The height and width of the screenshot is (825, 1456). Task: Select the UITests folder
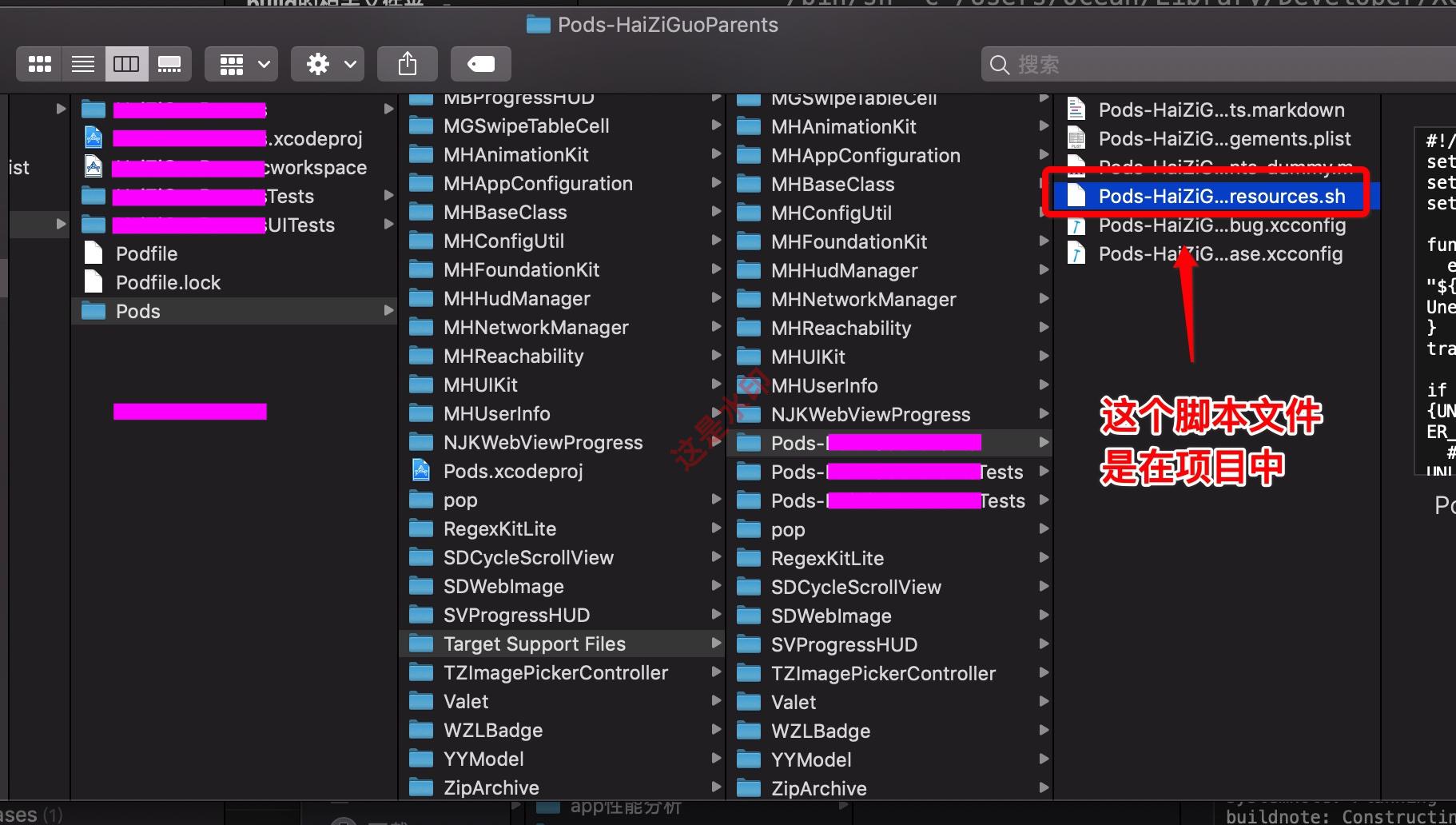click(236, 225)
